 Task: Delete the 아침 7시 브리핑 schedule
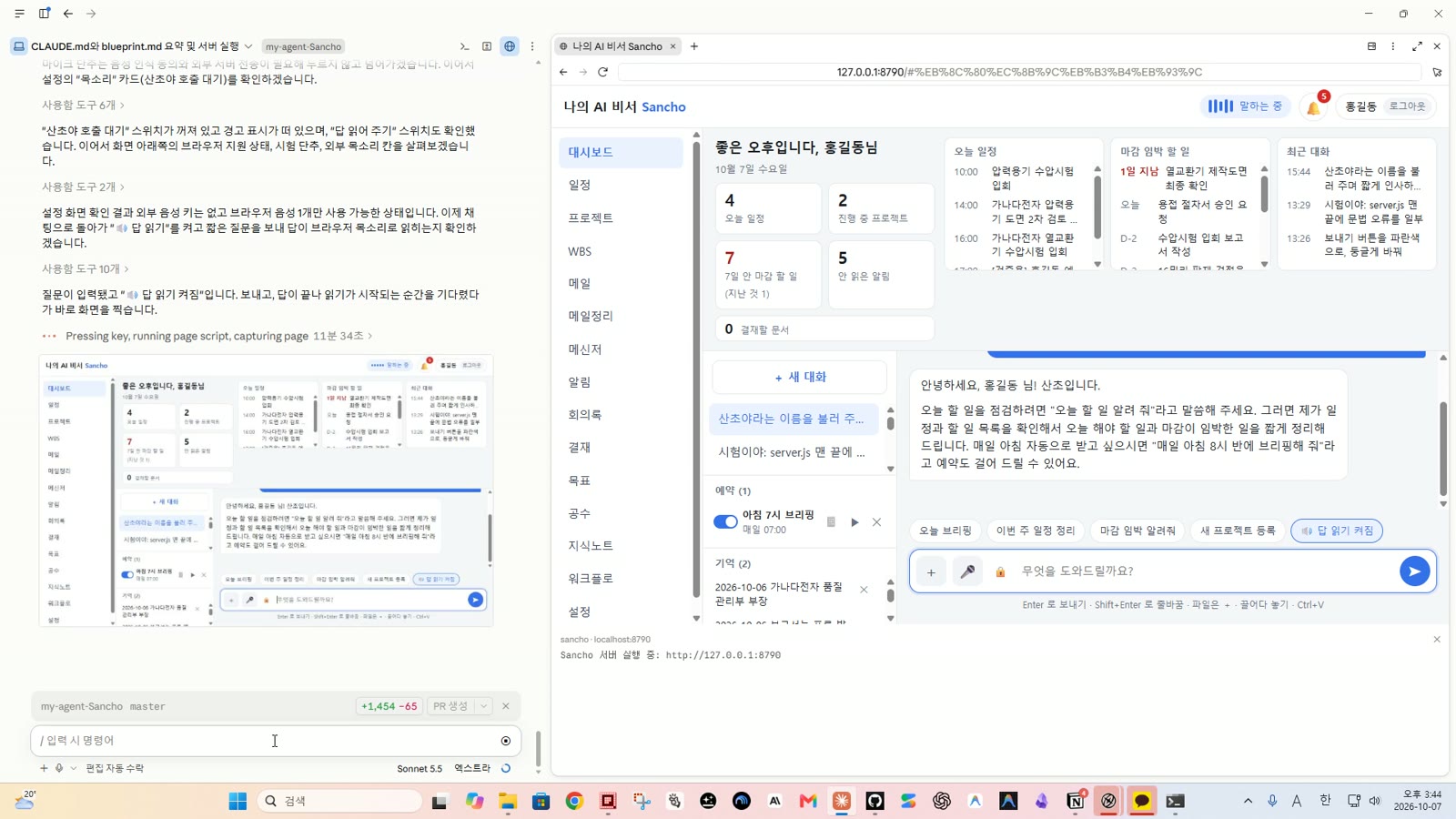pyautogui.click(x=876, y=522)
